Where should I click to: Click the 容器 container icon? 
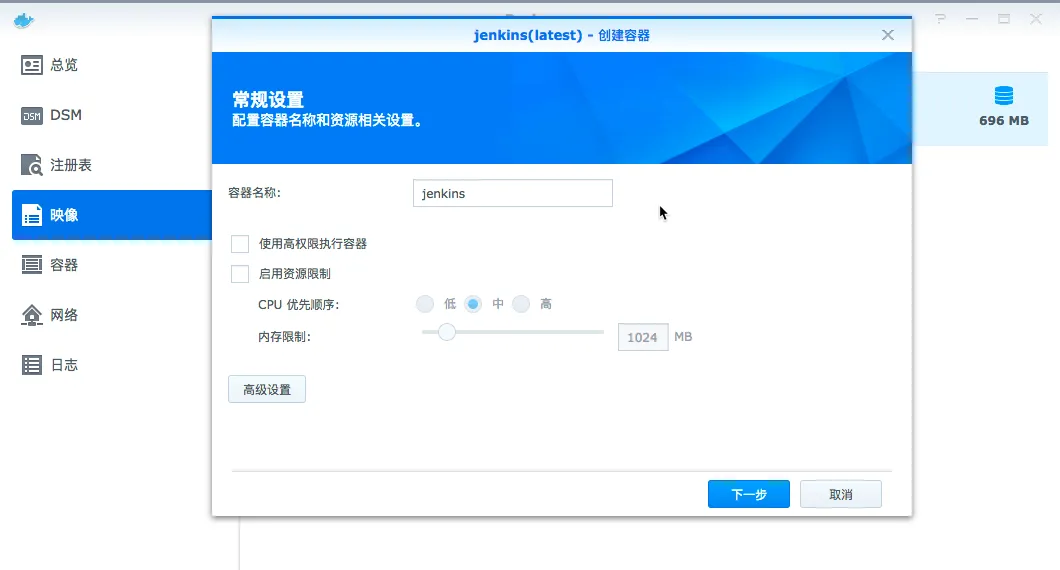[x=32, y=265]
